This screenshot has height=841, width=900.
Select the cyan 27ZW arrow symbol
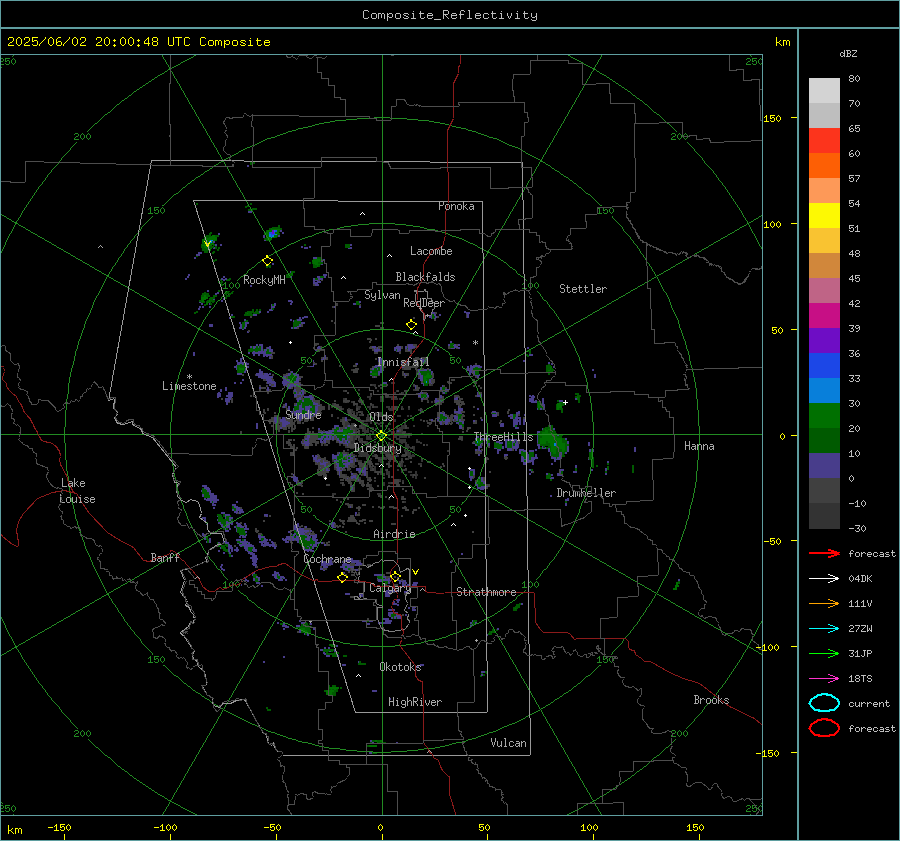(824, 628)
